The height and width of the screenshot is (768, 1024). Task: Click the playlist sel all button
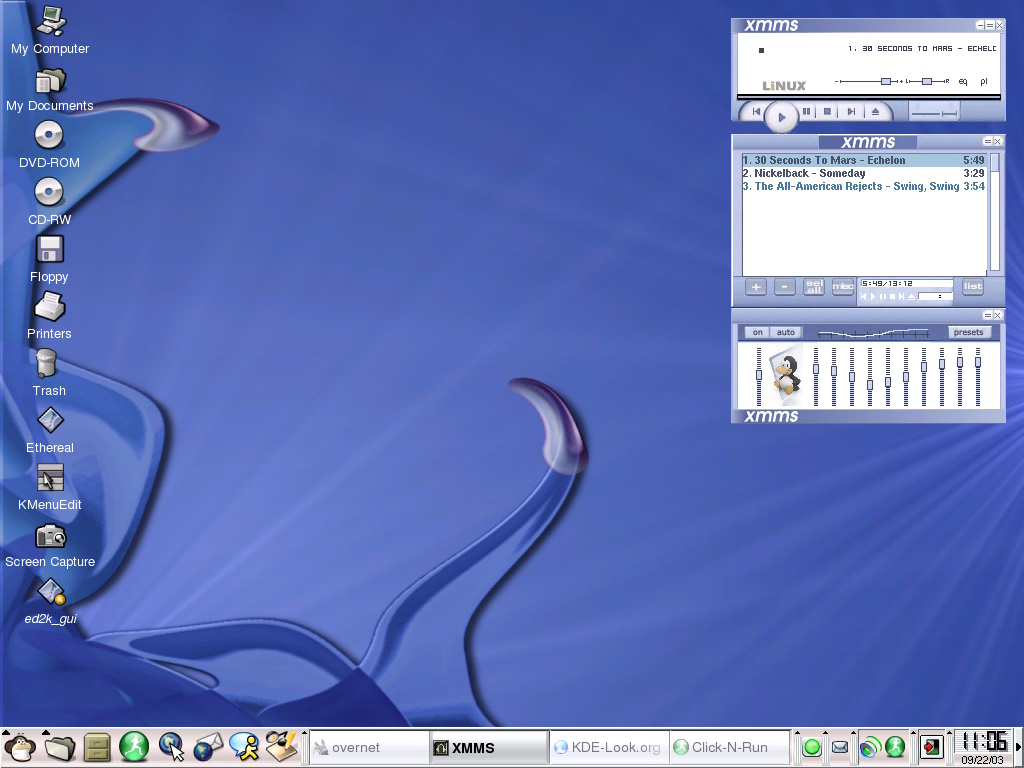(814, 287)
